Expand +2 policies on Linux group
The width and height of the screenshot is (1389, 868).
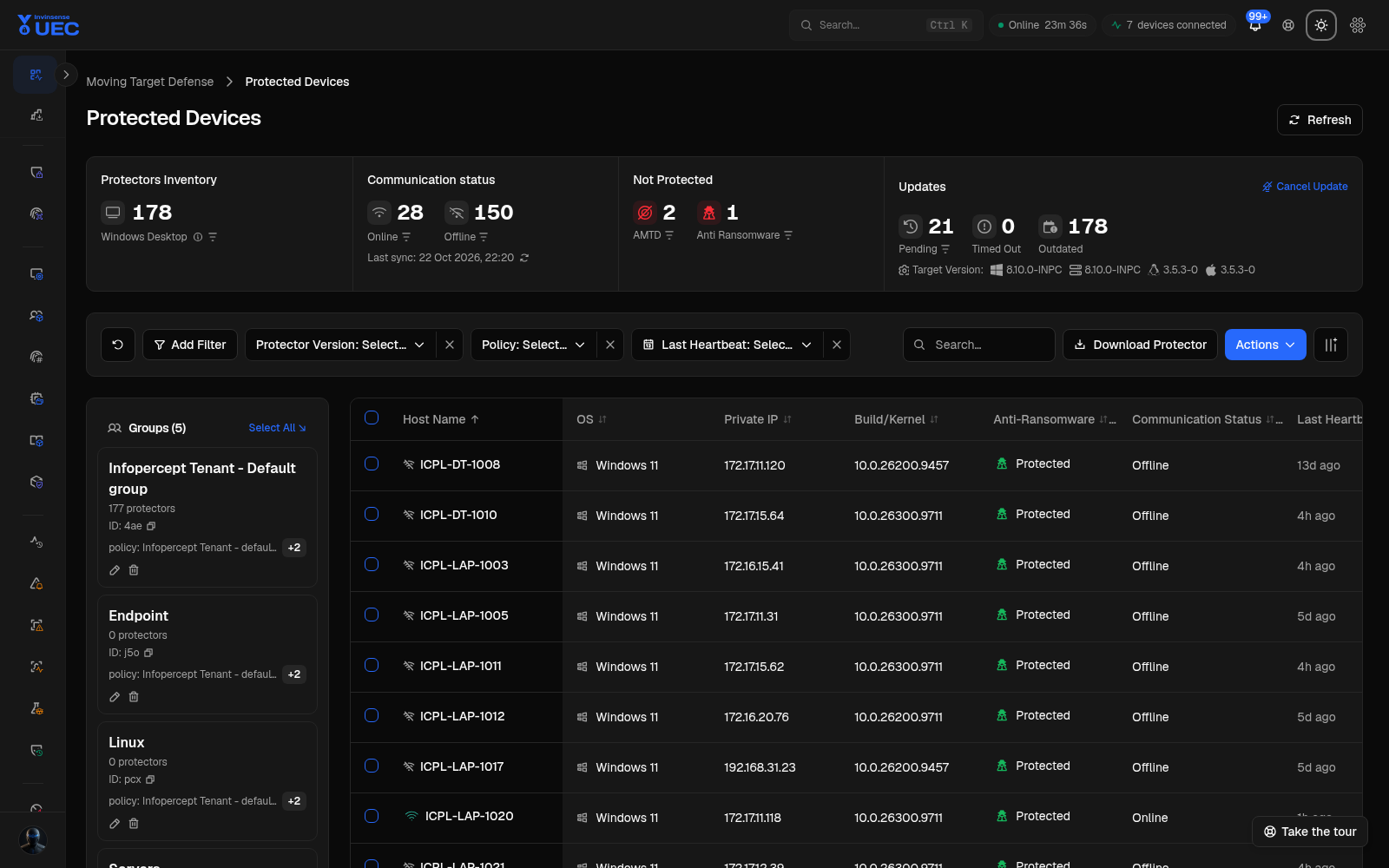tap(294, 801)
